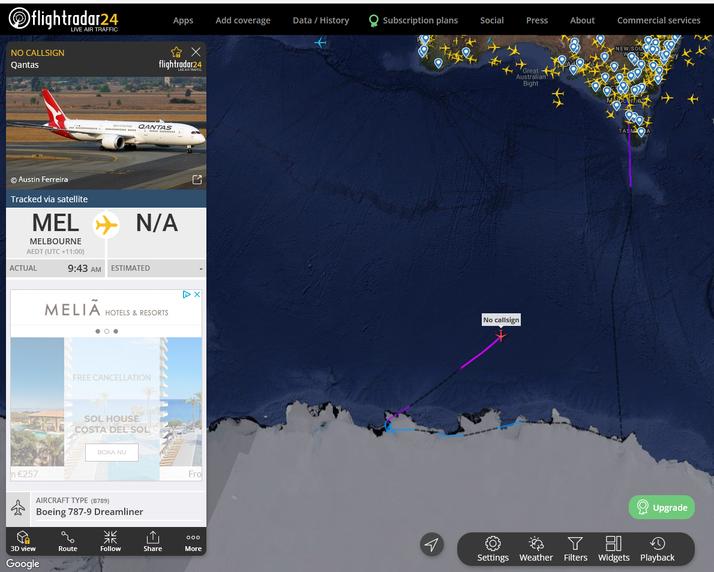Open map Settings gear
This screenshot has height=572, width=714.
point(493,549)
